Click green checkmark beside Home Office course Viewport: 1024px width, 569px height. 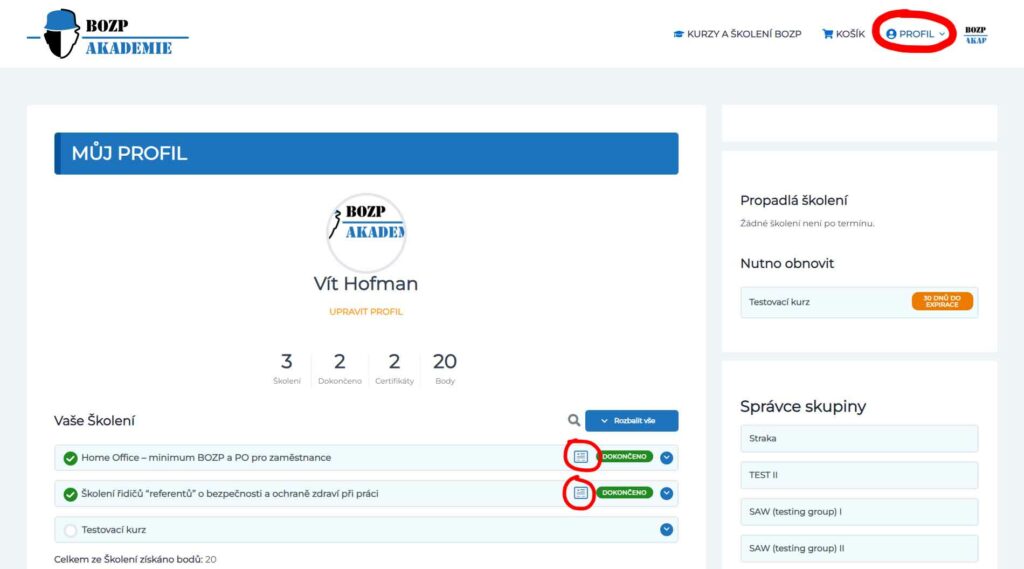(70, 458)
